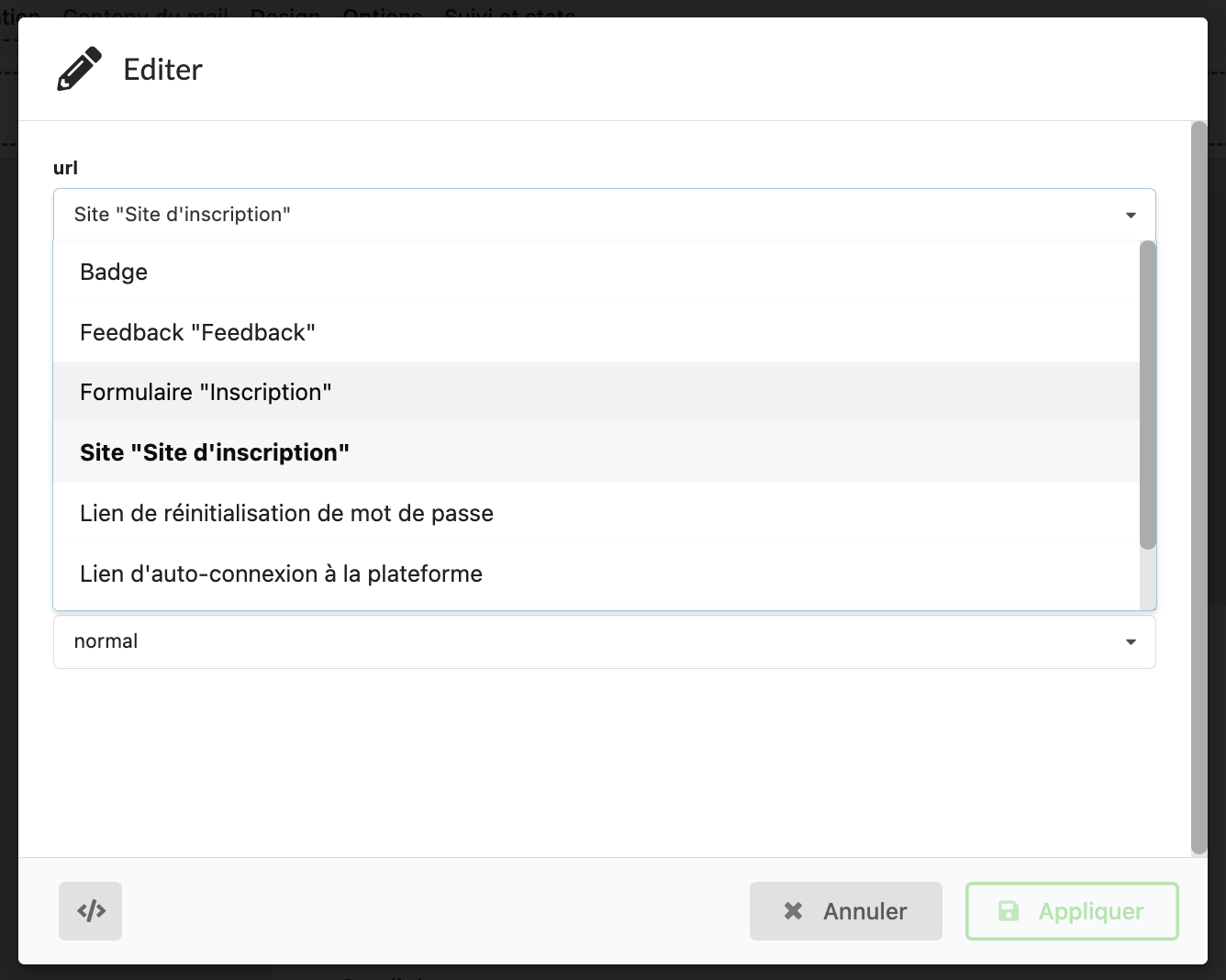Select Formulaire "Inscription" option
The image size is (1226, 980).
(206, 393)
